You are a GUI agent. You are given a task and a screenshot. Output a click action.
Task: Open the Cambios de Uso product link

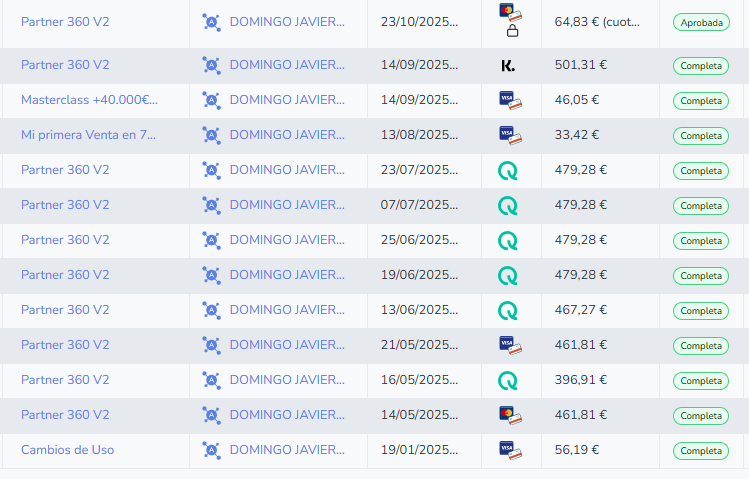[67, 450]
